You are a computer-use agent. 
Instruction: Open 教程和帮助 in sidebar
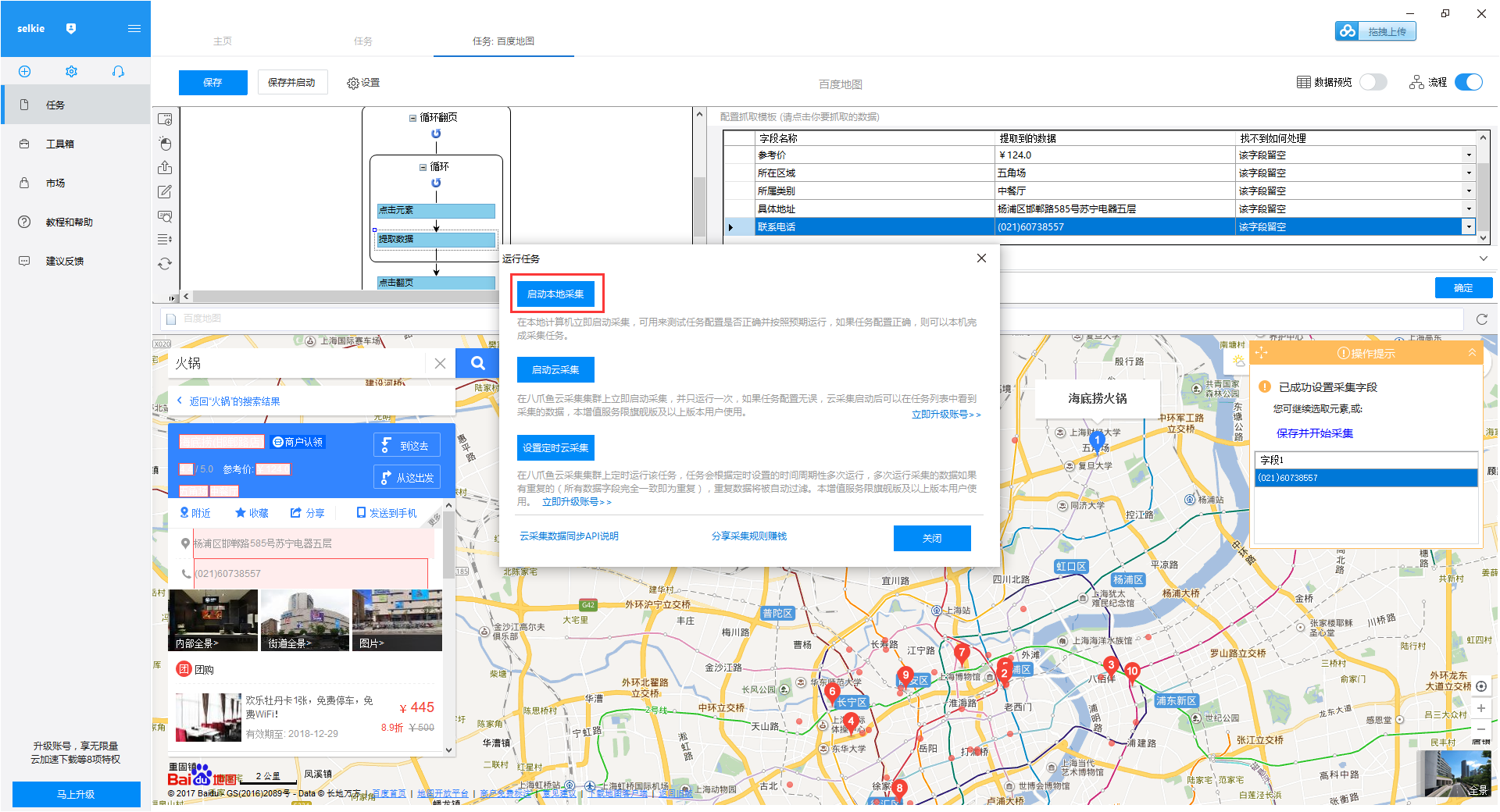click(x=75, y=222)
